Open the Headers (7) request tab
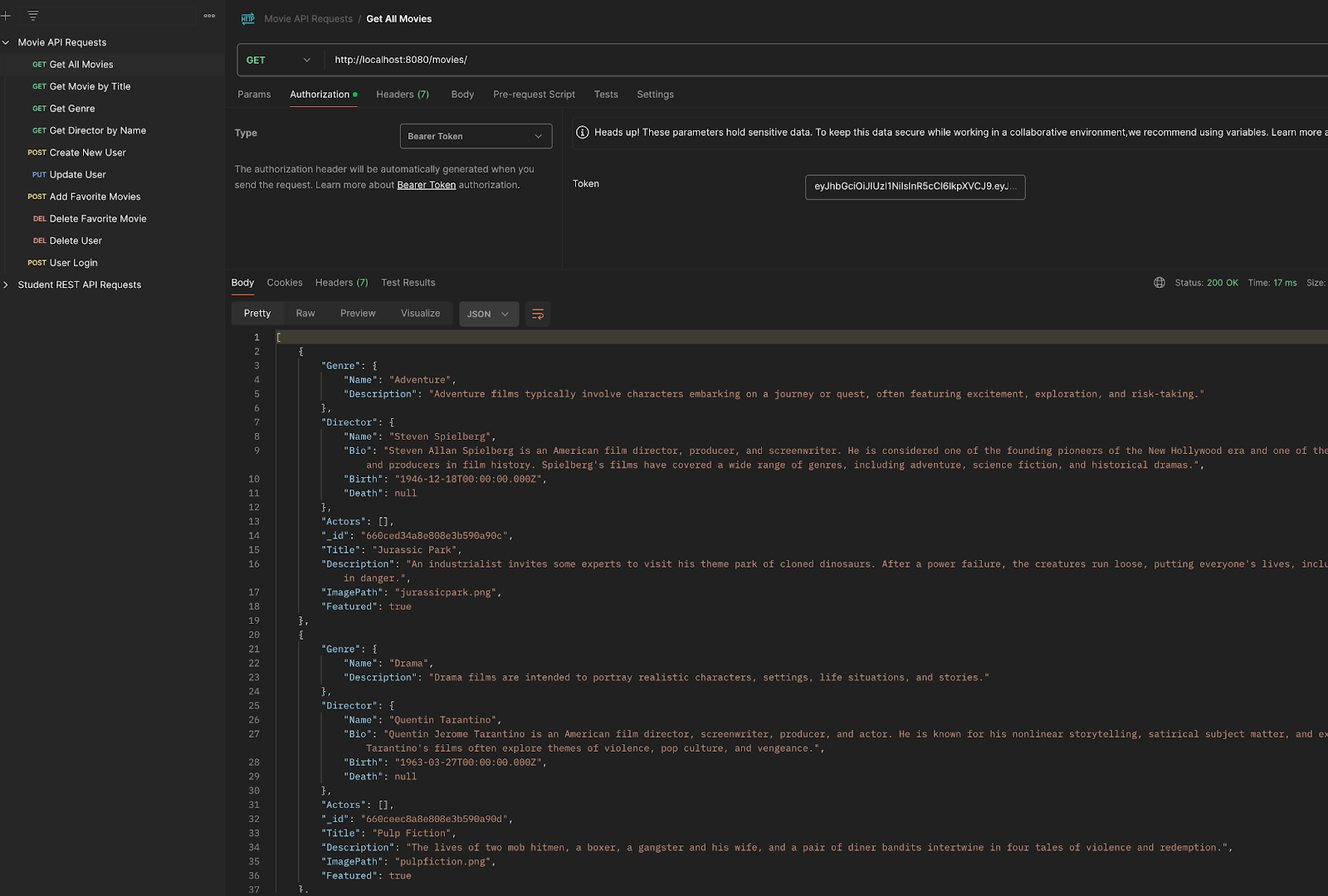Viewport: 1328px width, 896px height. [403, 95]
